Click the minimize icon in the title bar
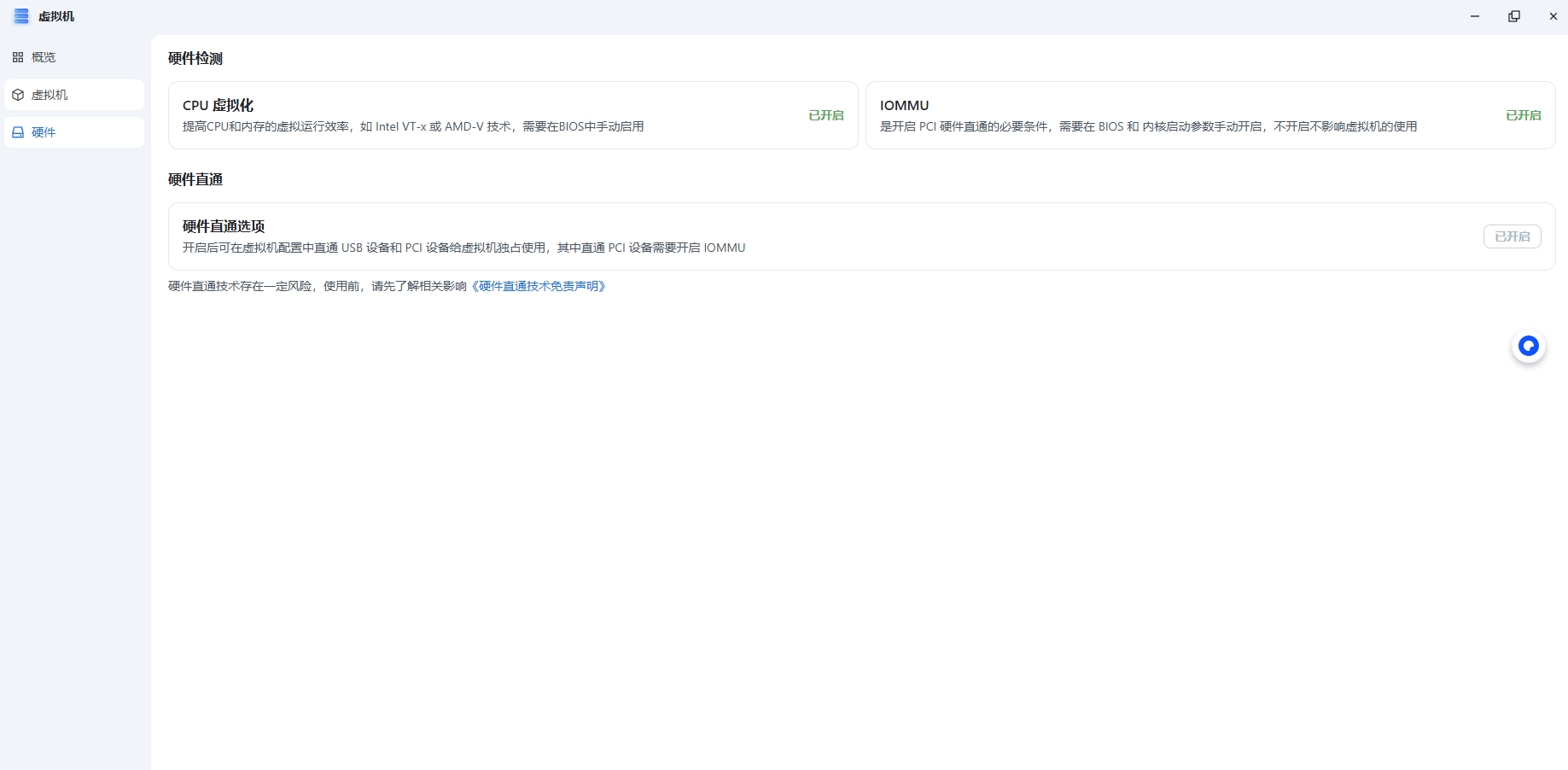1568x770 pixels. point(1474,15)
